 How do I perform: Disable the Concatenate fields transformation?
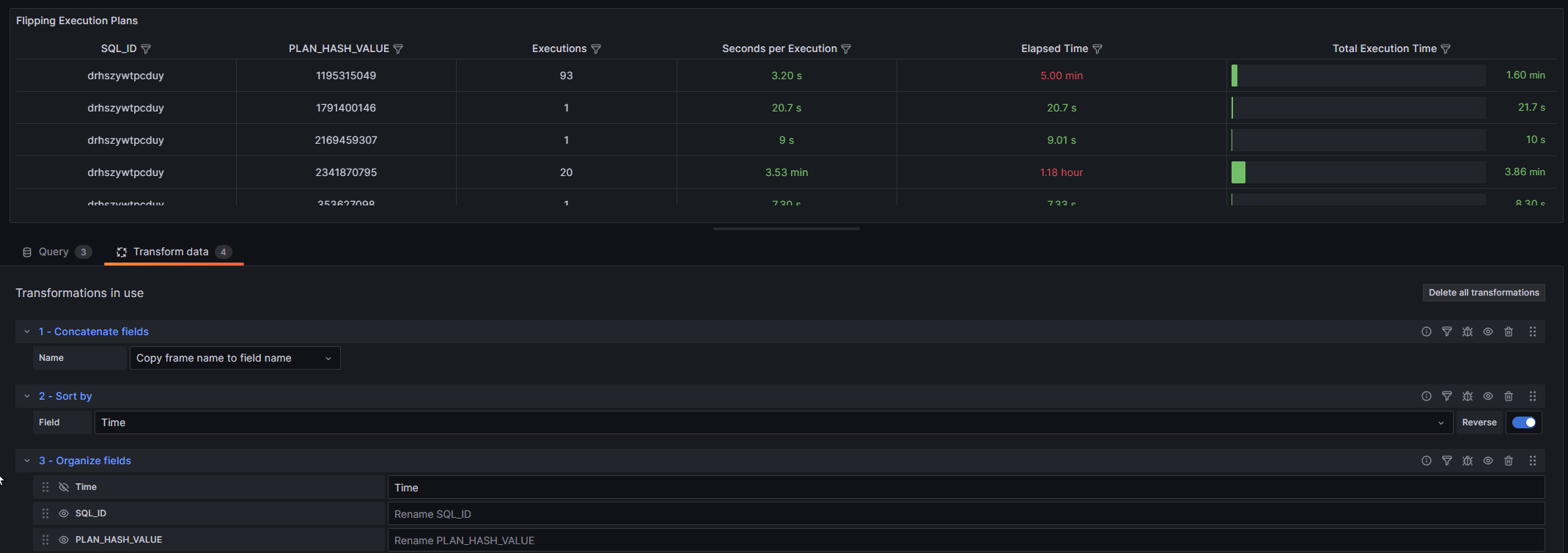click(1488, 332)
